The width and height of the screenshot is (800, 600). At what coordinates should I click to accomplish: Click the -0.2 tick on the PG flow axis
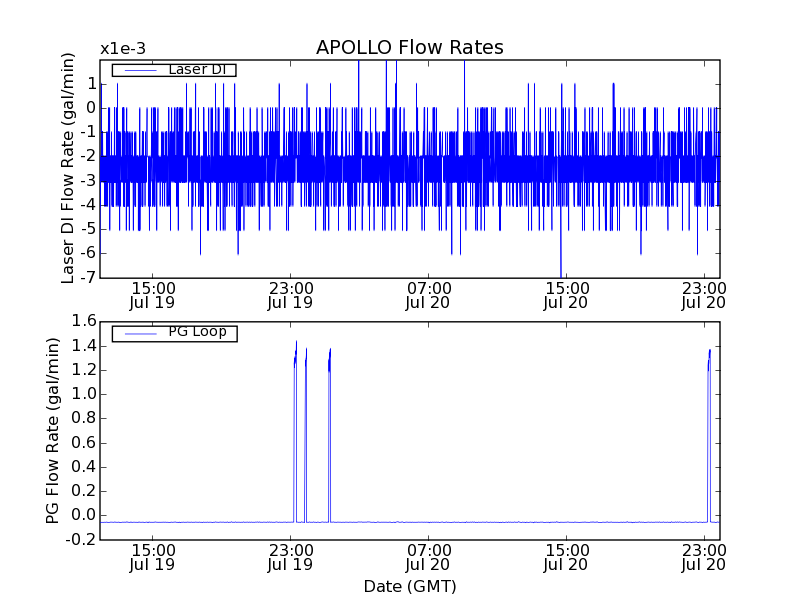81,539
